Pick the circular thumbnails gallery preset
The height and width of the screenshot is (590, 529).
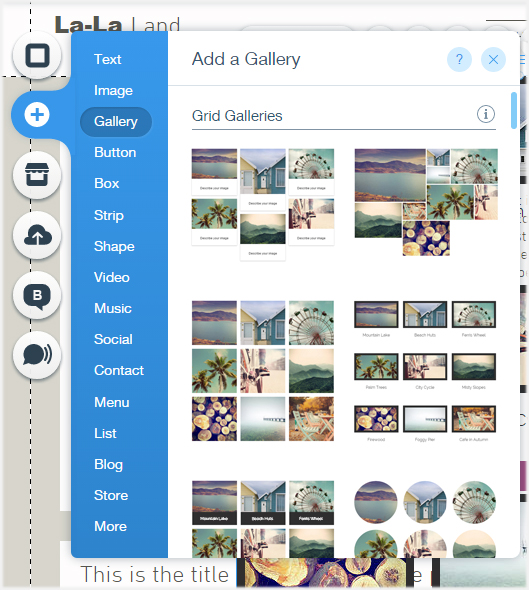tap(425, 519)
